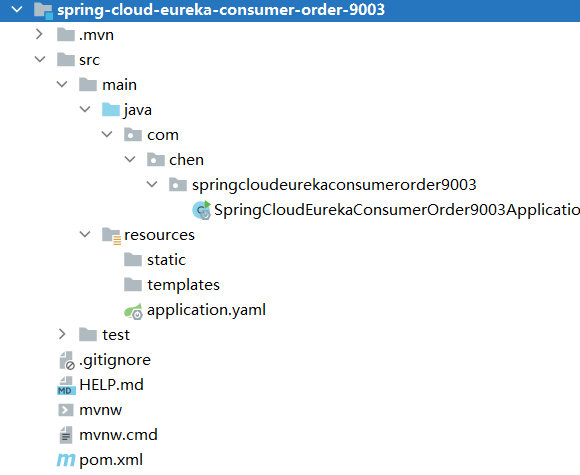
Task: Select the static folder
Action: [155, 260]
